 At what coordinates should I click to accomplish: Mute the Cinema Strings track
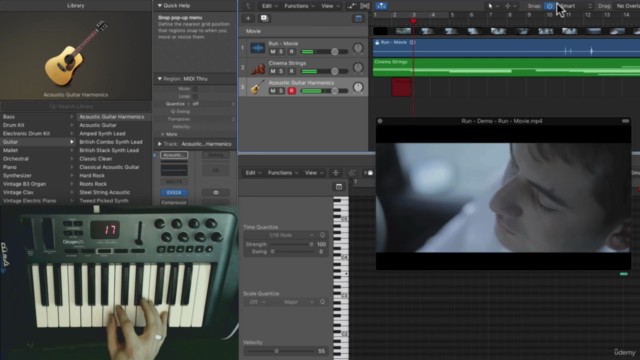coord(273,71)
